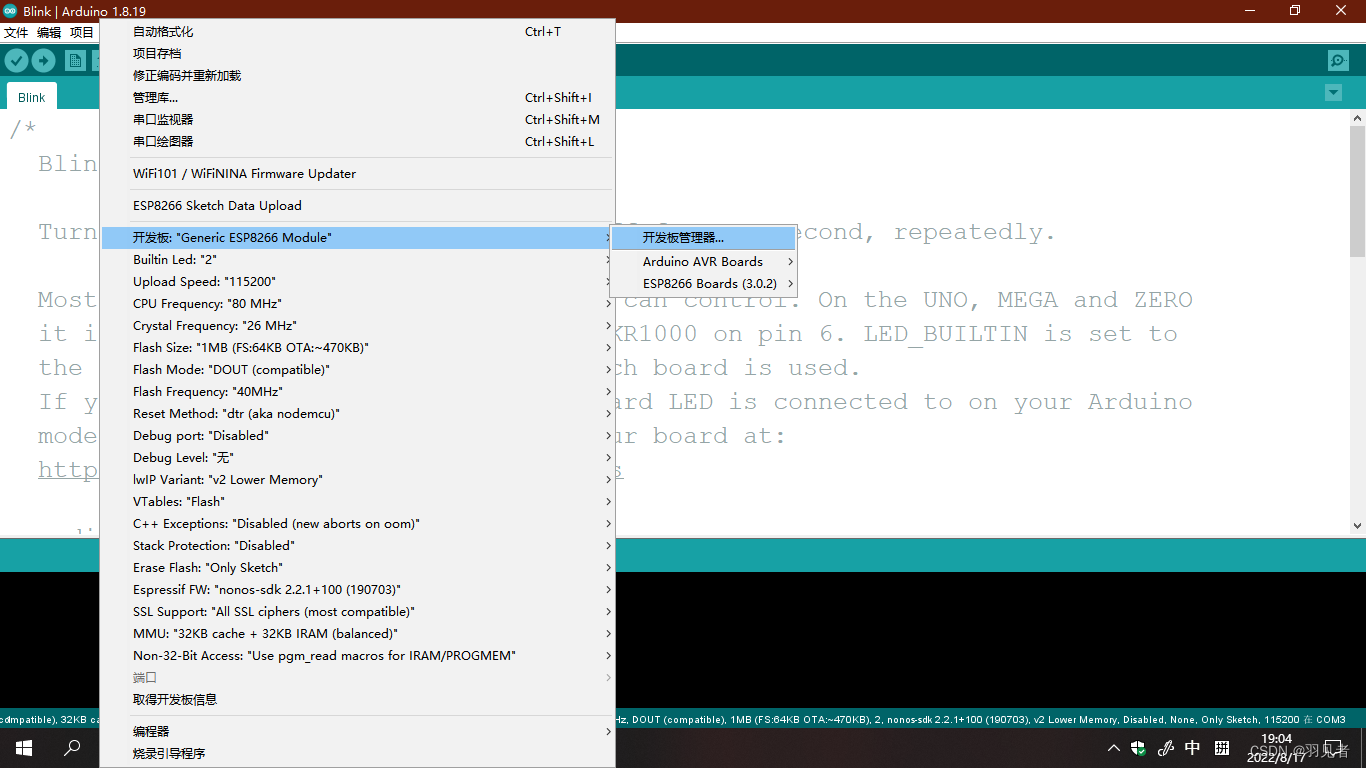The height and width of the screenshot is (768, 1366).
Task: Open Windows Security tray icon
Action: pyautogui.click(x=1138, y=748)
